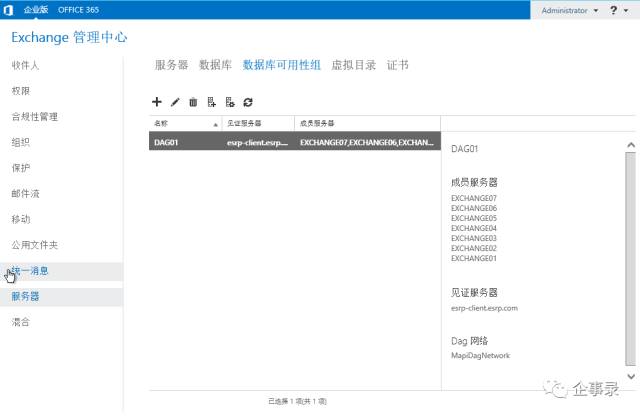Click the 已选择 1 项 status text
Image resolution: width=640 pixels, height=417 pixels.
pyautogui.click(x=297, y=401)
